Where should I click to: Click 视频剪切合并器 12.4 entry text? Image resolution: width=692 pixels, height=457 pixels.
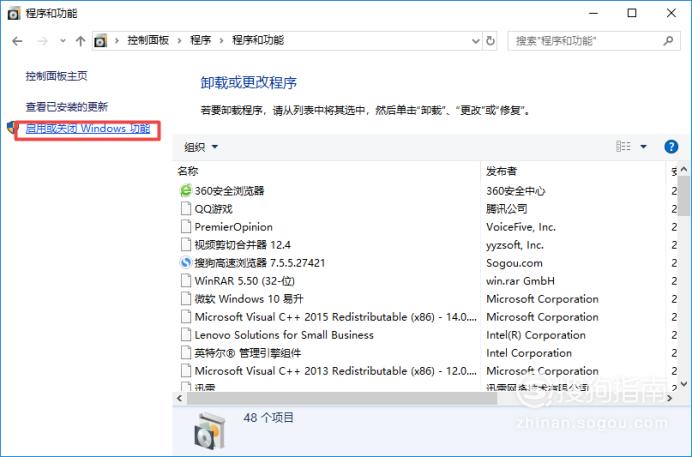[x=243, y=245]
